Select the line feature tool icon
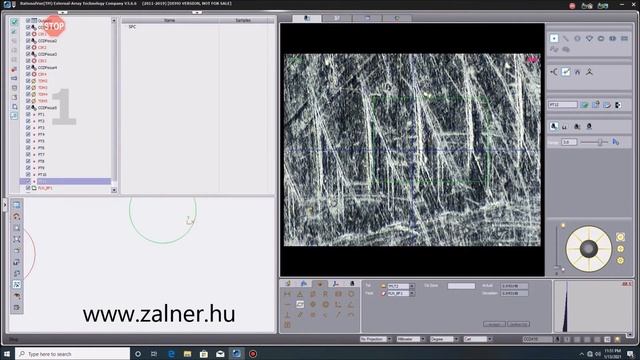This screenshot has width=640, height=360. coord(566,38)
